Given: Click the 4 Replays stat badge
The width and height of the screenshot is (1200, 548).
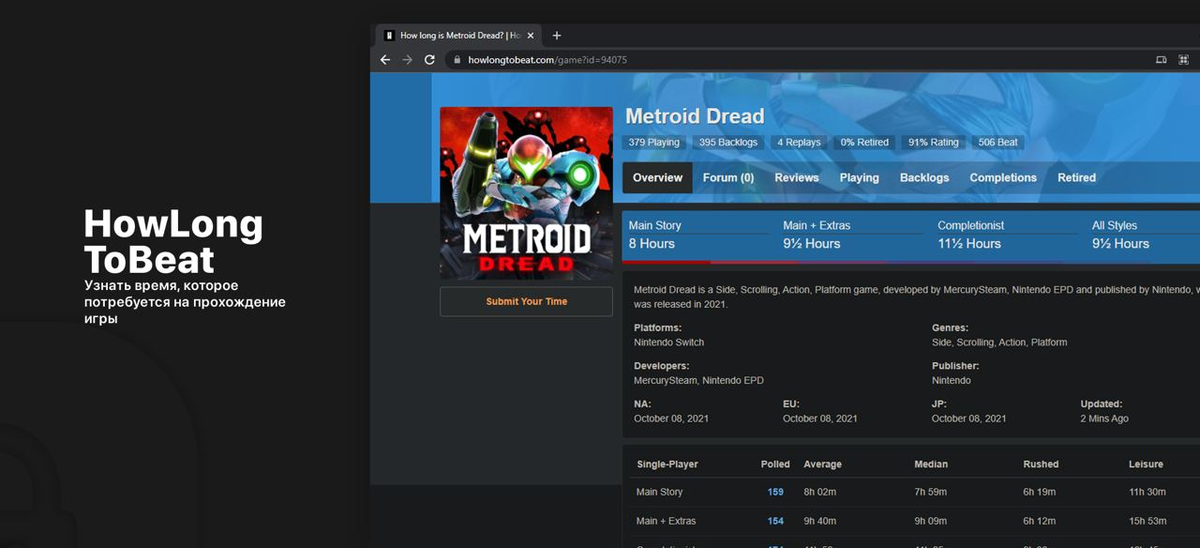Looking at the screenshot, I should tap(799, 143).
